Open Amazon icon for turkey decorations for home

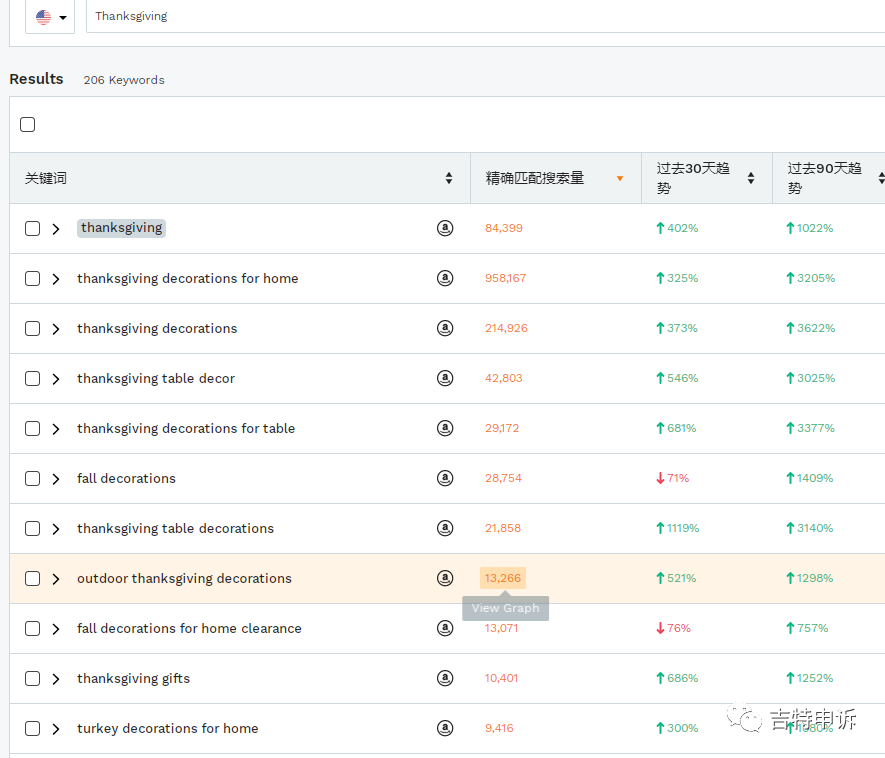445,728
